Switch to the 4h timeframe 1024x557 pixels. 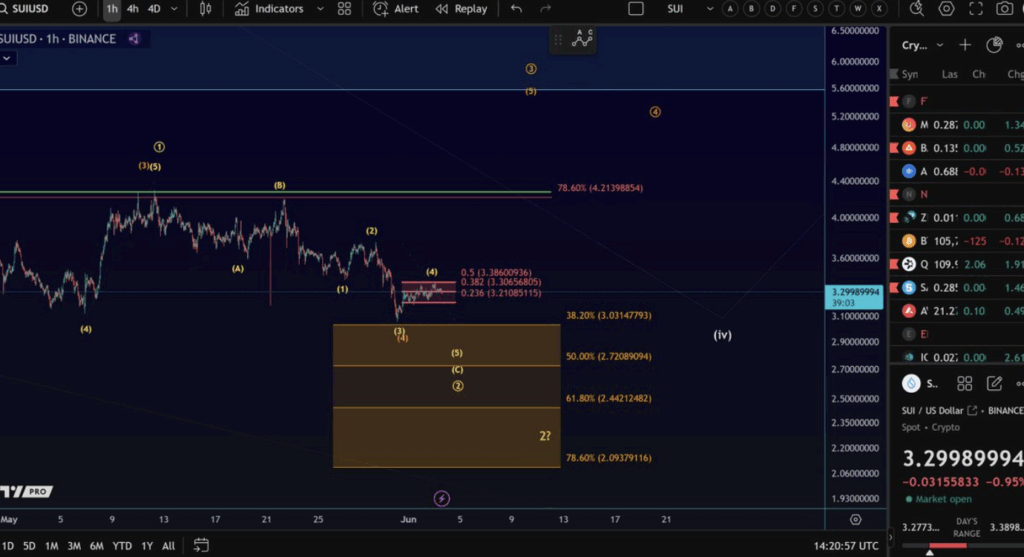tap(133, 8)
